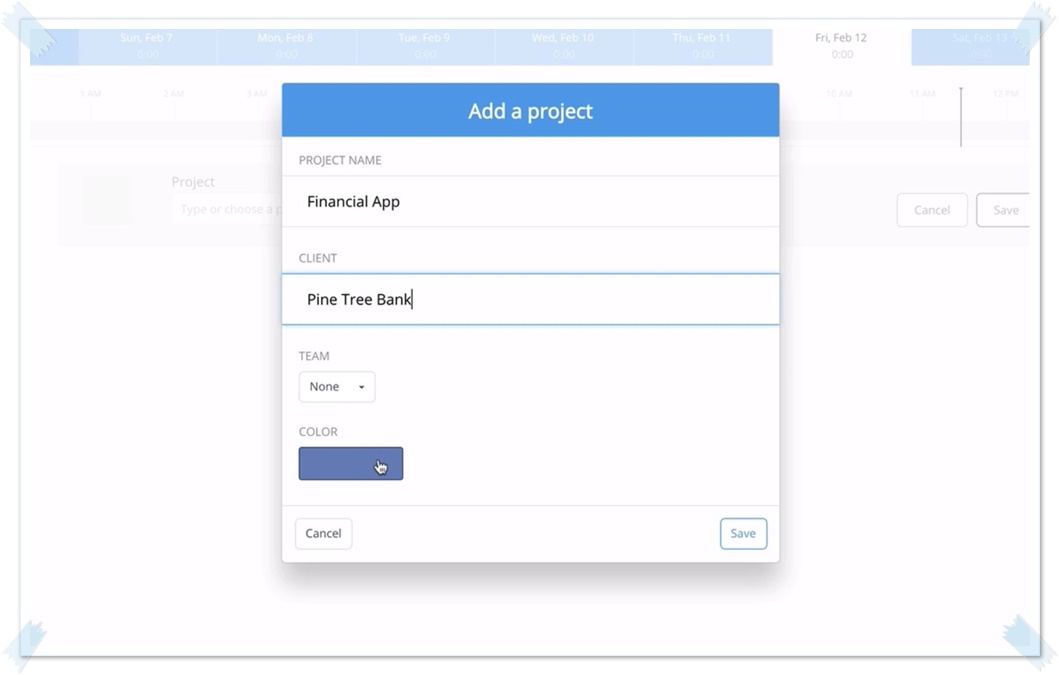
Task: Click the background time entry Cancel button
Action: [x=931, y=210]
